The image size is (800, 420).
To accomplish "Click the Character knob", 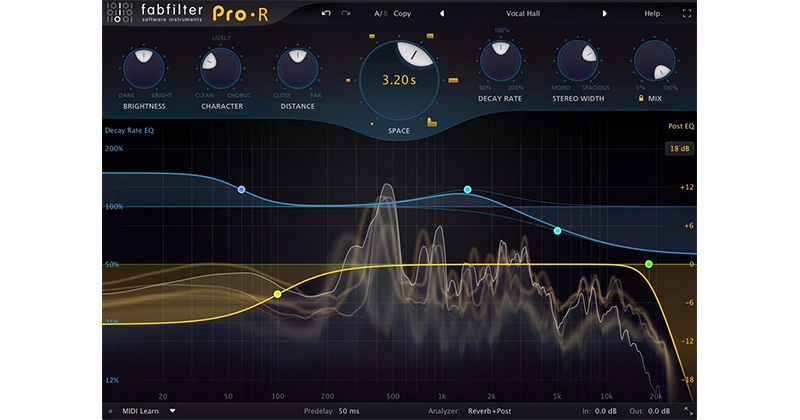I will pos(220,68).
